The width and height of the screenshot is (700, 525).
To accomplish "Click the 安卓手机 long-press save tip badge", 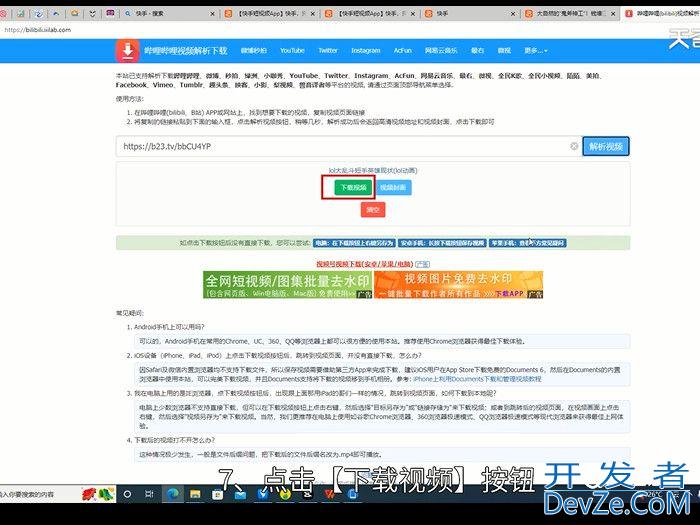I will point(442,243).
